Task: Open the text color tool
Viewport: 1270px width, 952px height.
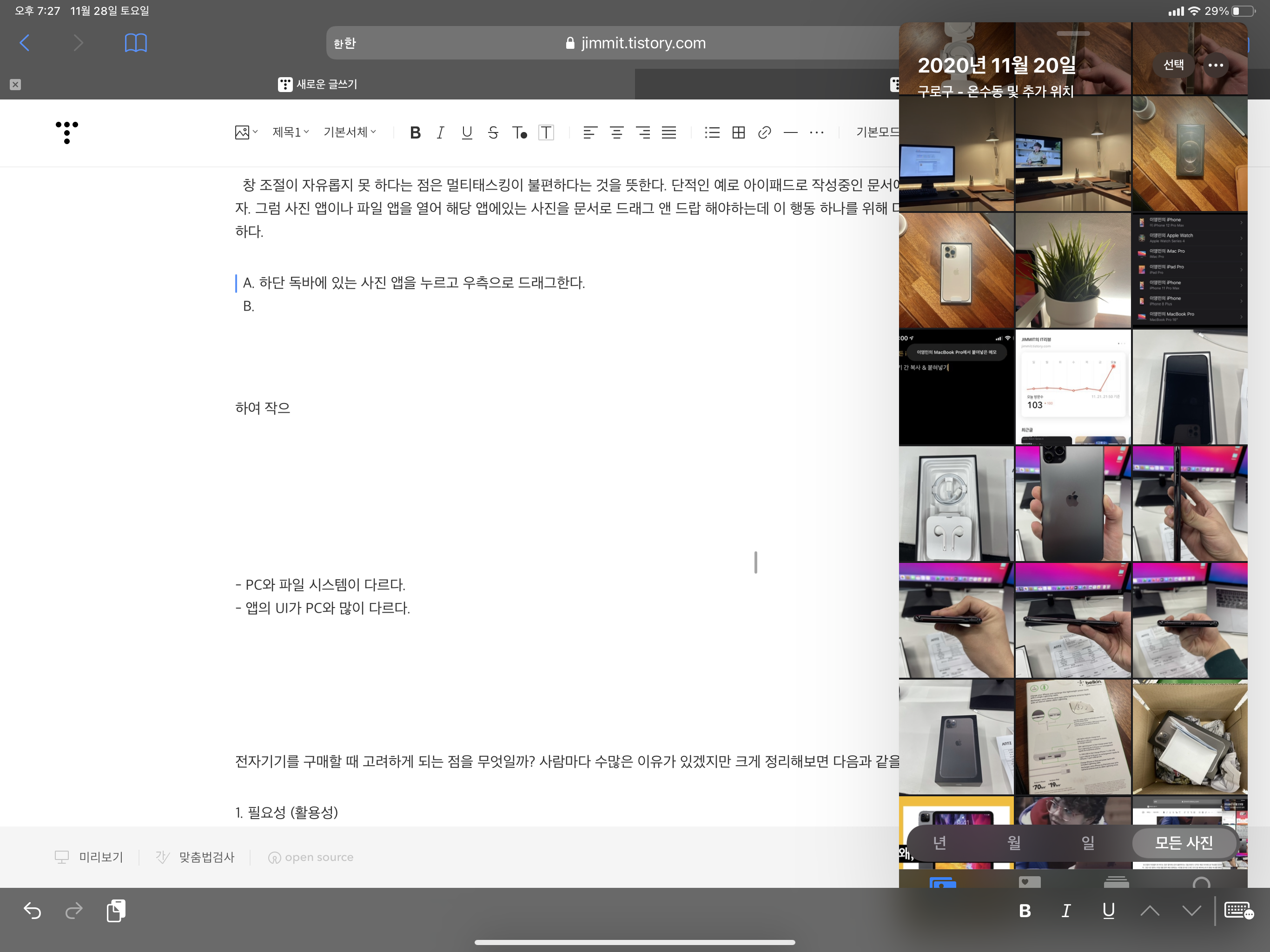Action: tap(520, 132)
